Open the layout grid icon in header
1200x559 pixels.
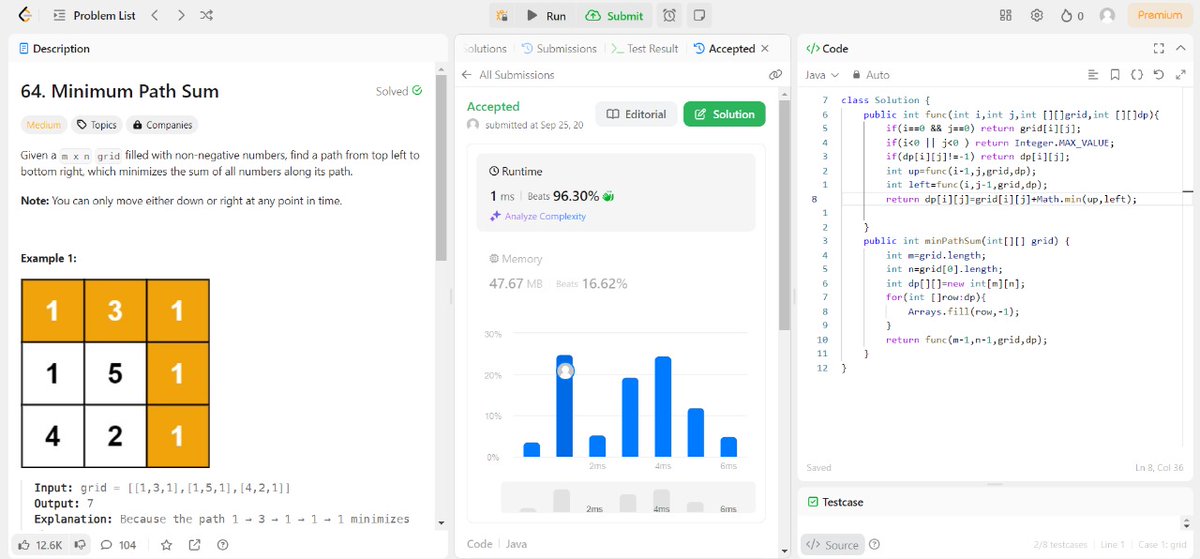[x=1006, y=16]
